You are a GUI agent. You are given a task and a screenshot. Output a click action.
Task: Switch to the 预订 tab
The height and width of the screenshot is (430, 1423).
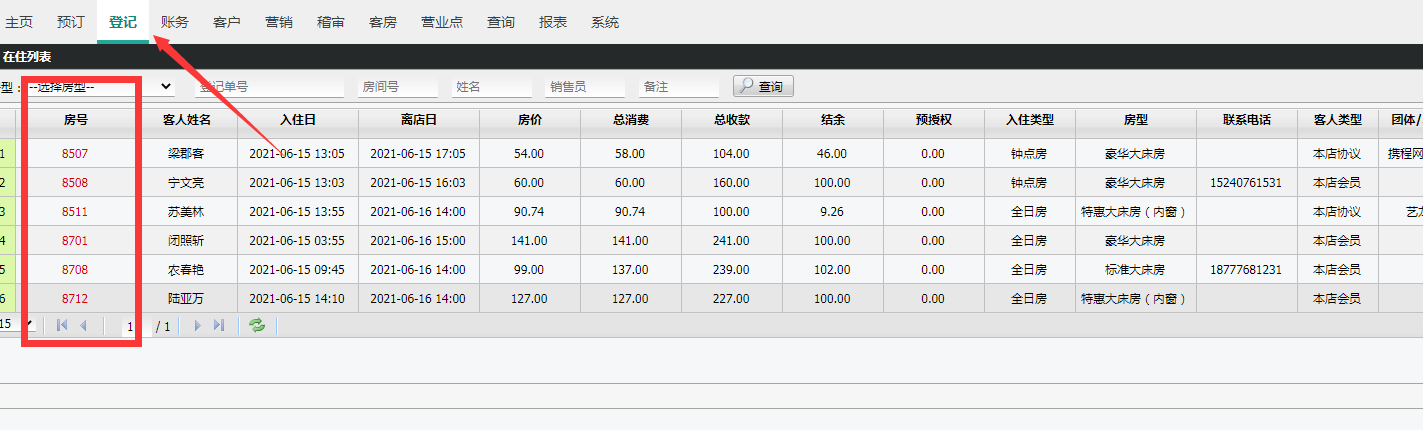[71, 22]
